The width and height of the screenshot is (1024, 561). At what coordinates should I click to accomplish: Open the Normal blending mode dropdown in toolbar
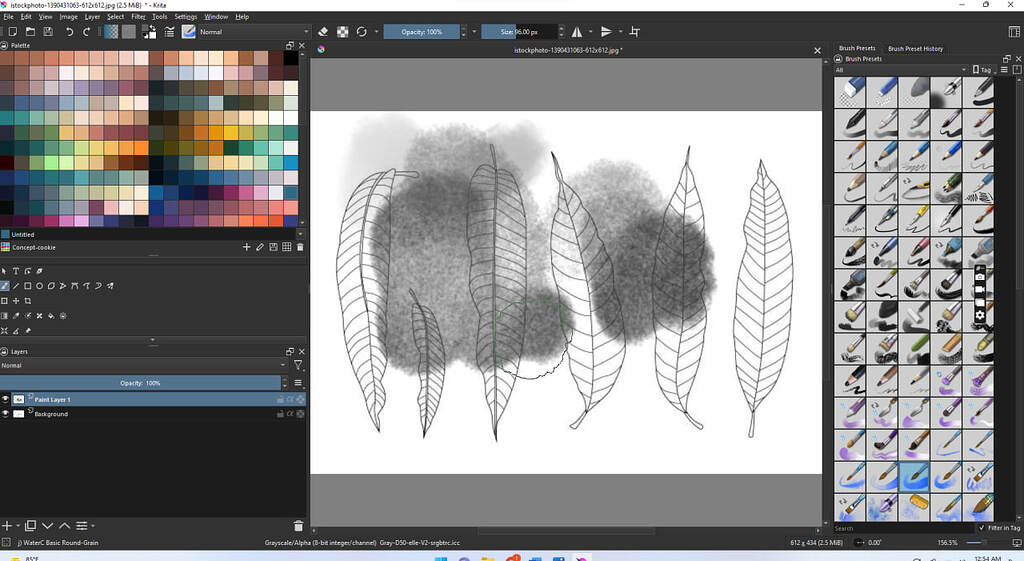(x=253, y=31)
